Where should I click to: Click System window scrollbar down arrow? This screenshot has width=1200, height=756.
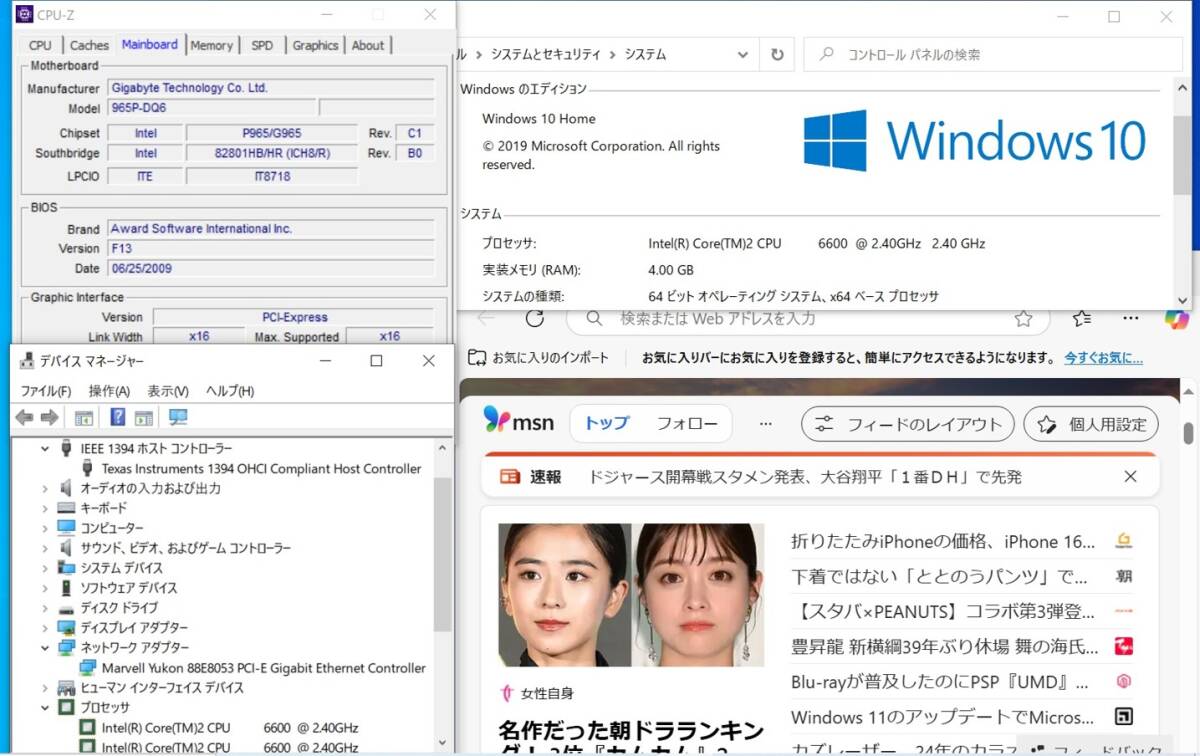point(1183,300)
